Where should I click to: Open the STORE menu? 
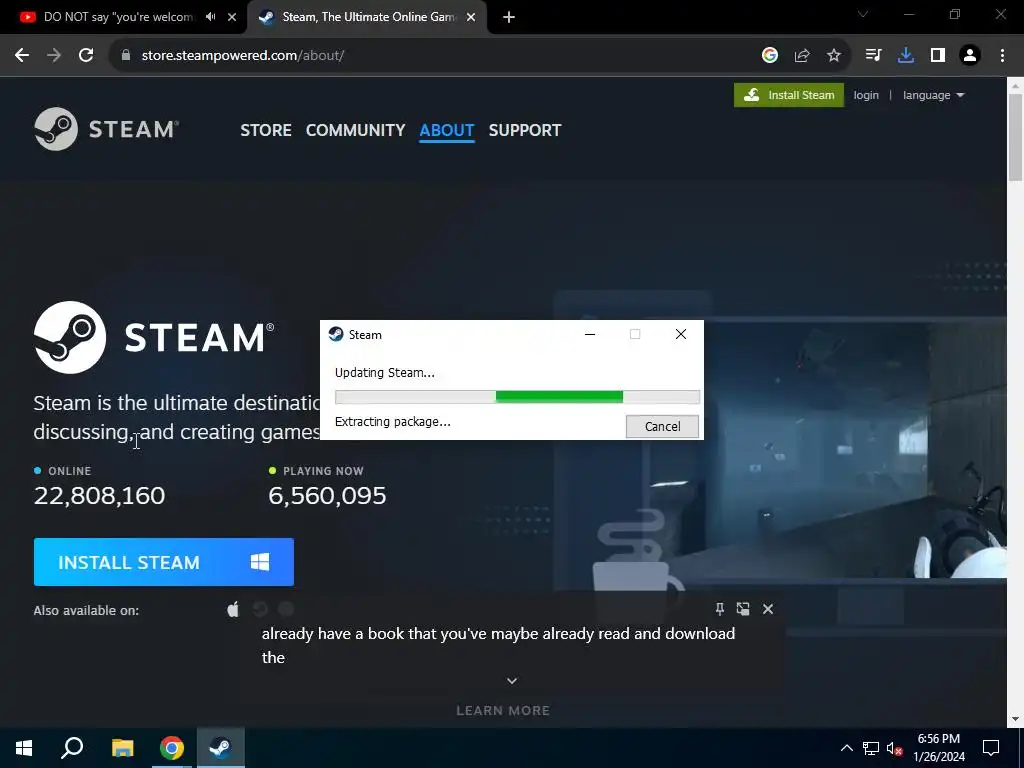coord(266,130)
